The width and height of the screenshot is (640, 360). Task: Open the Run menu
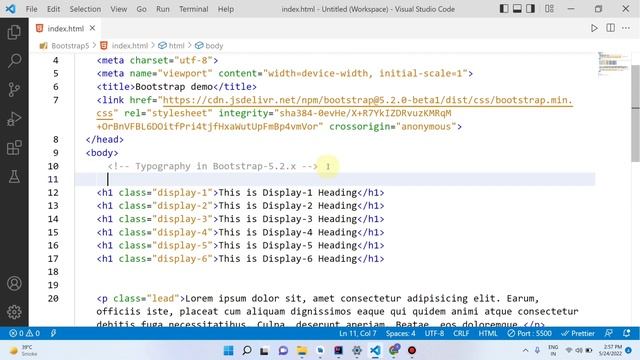[x=162, y=9]
